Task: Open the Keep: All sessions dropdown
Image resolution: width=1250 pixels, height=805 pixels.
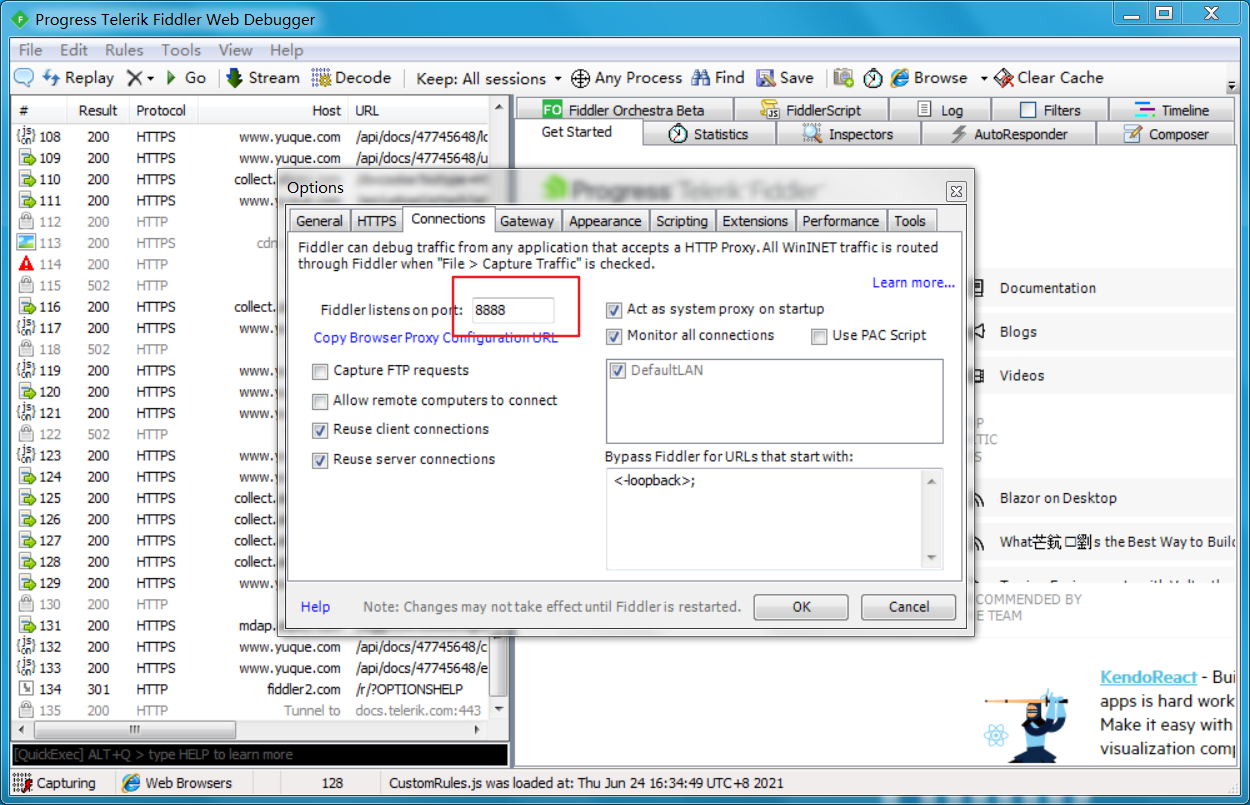Action: click(489, 78)
